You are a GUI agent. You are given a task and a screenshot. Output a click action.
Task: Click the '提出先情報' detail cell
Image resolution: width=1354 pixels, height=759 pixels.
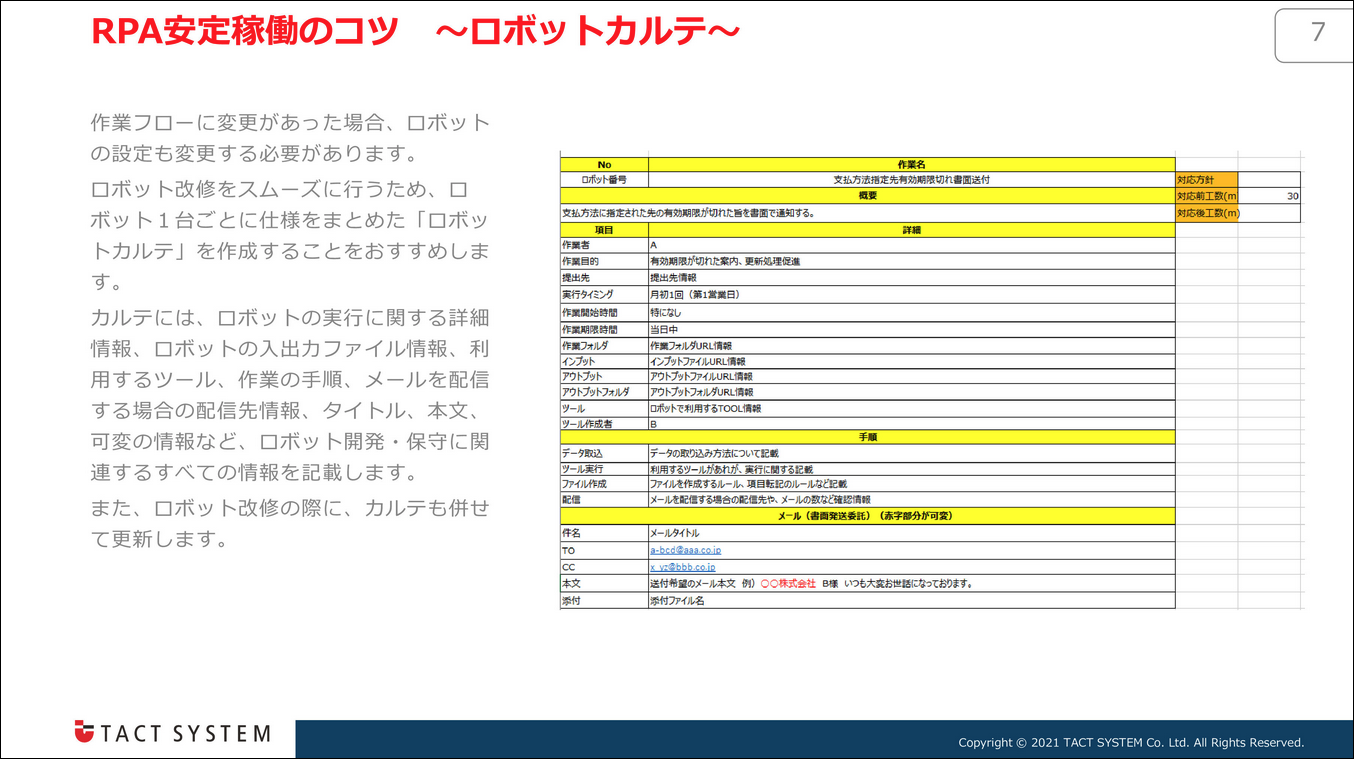(x=912, y=277)
